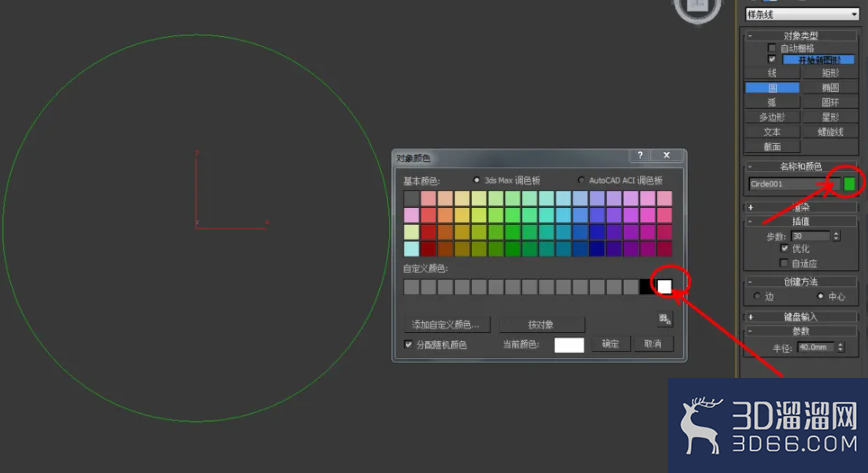
Task: Click the Circle001 name field
Action: (794, 184)
